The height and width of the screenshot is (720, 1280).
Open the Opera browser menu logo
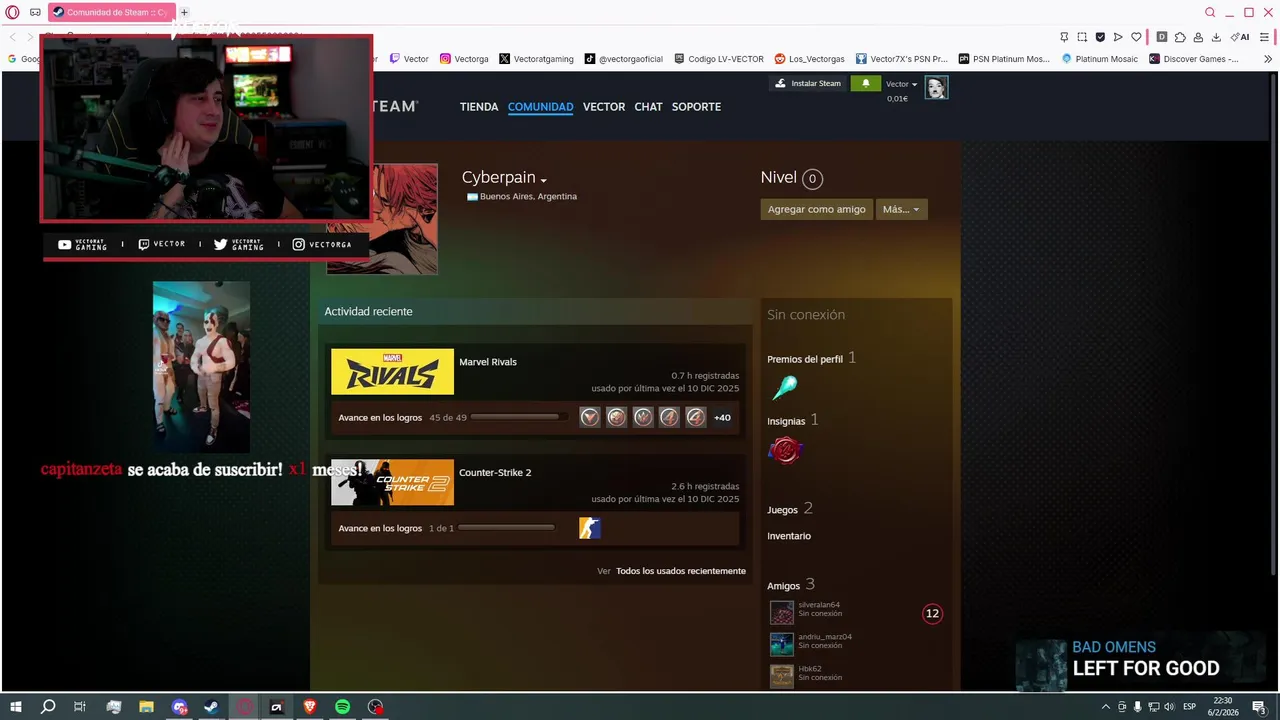click(13, 12)
